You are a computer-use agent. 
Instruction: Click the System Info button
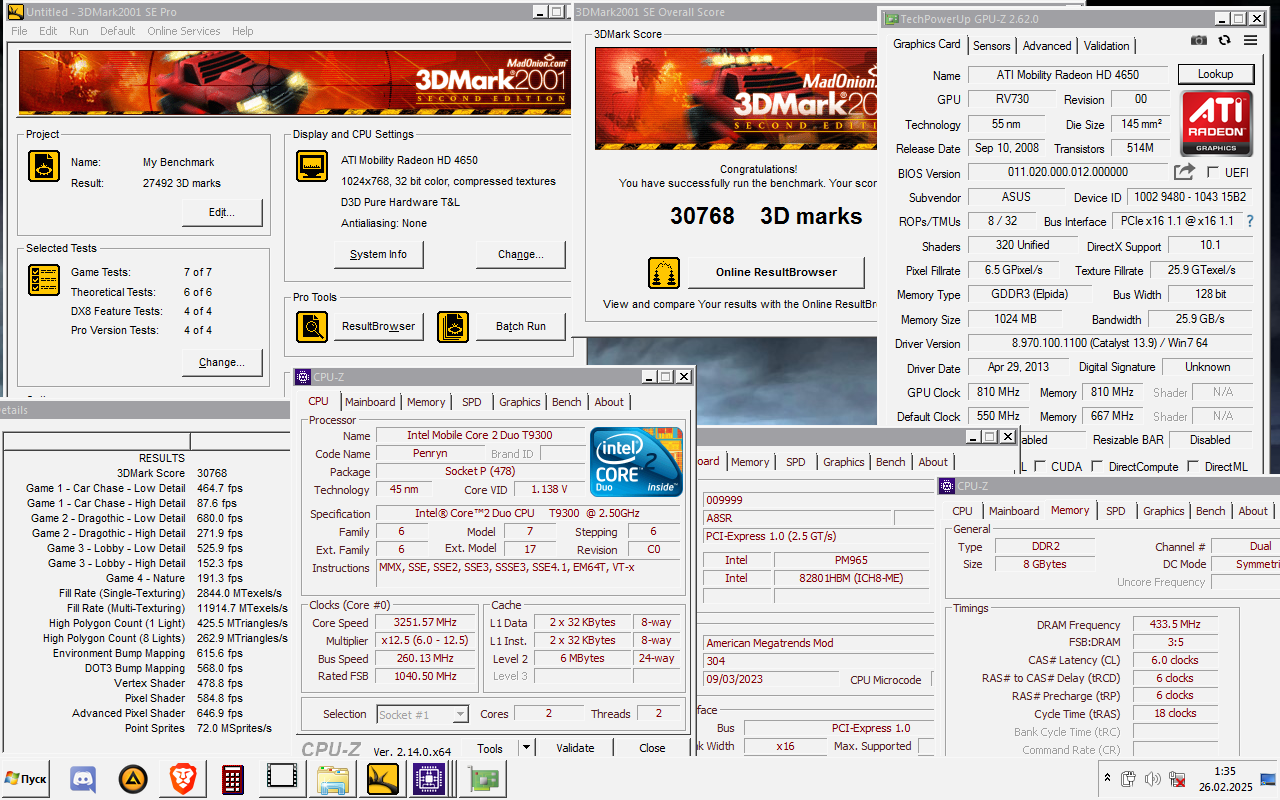378,254
